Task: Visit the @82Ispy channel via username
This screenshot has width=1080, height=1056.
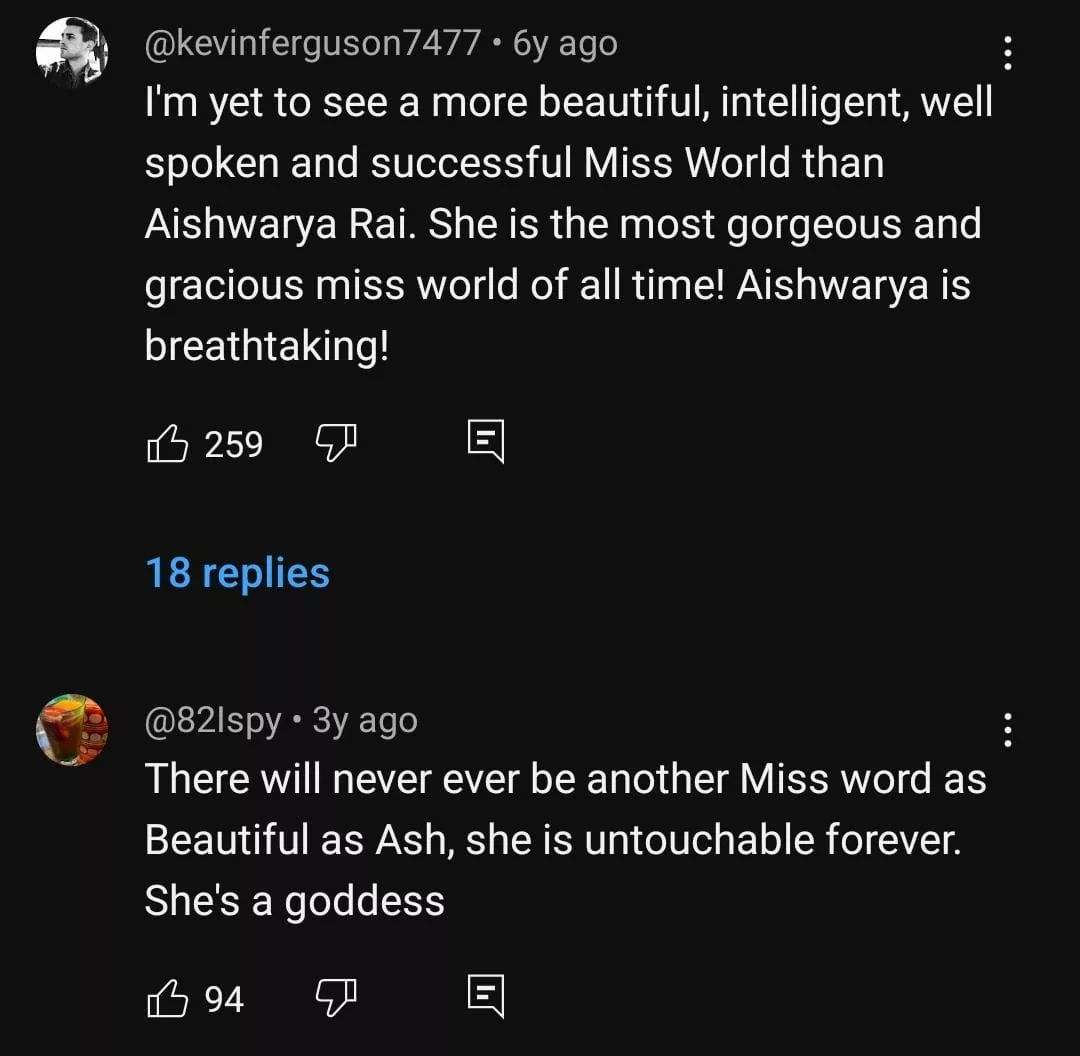Action: pos(213,720)
